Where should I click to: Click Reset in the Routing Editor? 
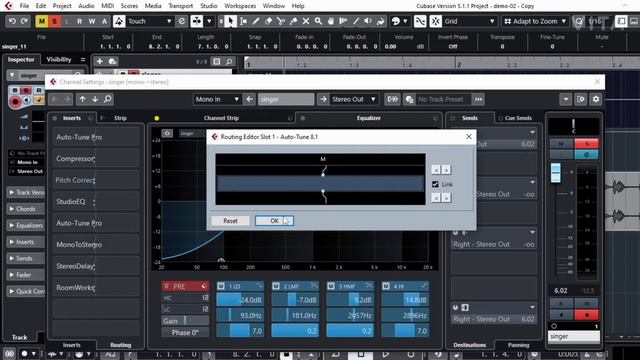point(230,221)
